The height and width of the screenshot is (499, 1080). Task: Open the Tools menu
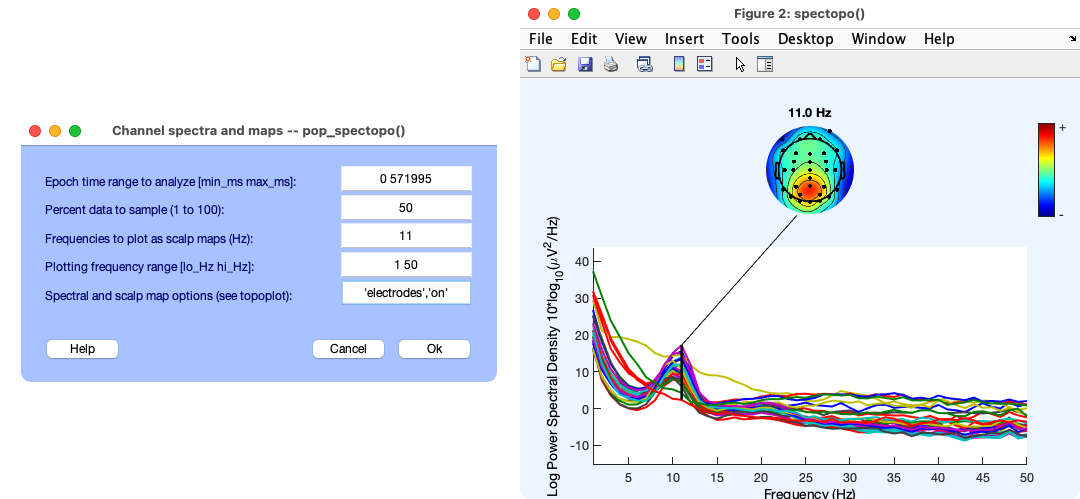point(740,39)
